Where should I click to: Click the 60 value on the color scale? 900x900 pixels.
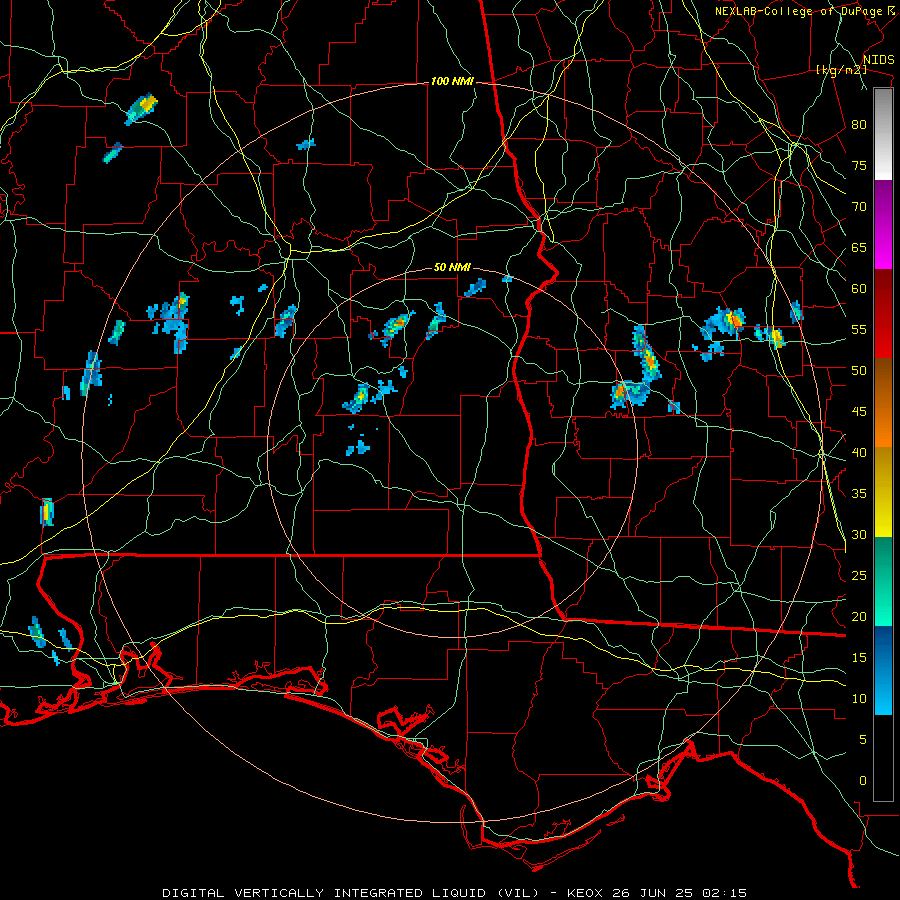coord(859,289)
